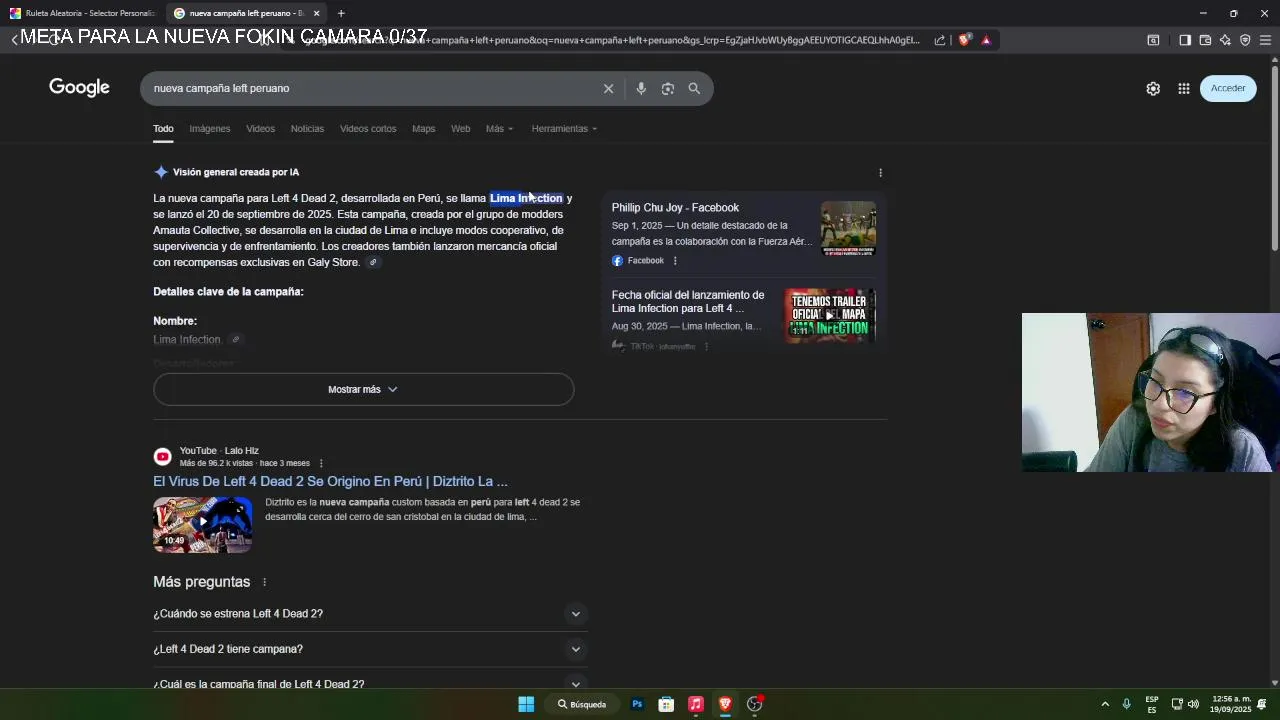Open the music app in taskbar

(x=696, y=704)
